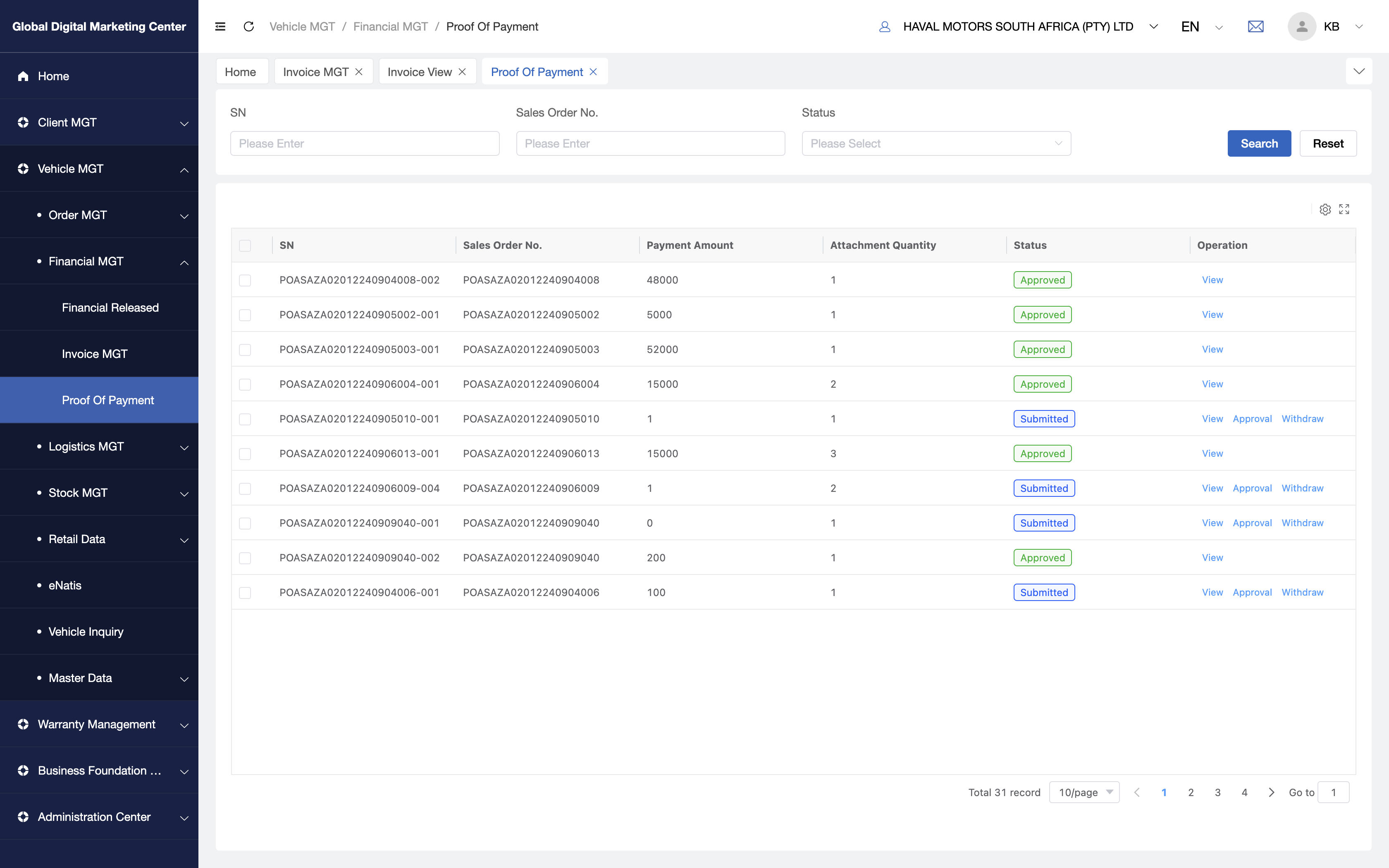Switch to the Home tab
1389x868 pixels.
[242, 72]
